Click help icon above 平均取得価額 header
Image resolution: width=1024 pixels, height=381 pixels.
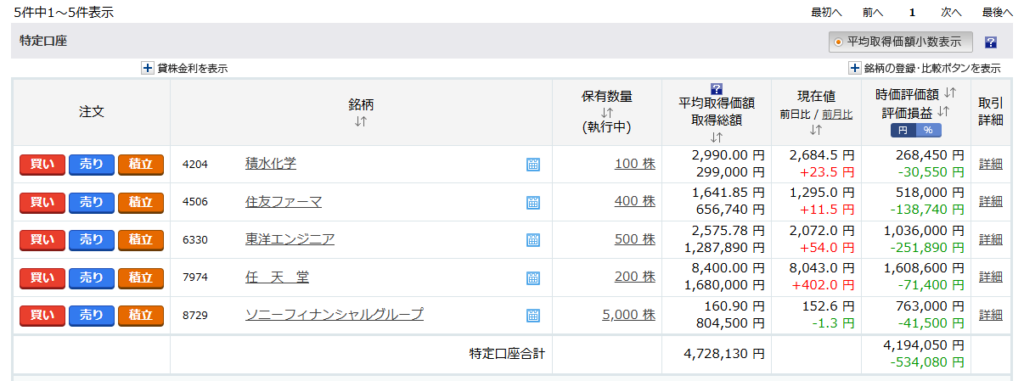pos(716,88)
